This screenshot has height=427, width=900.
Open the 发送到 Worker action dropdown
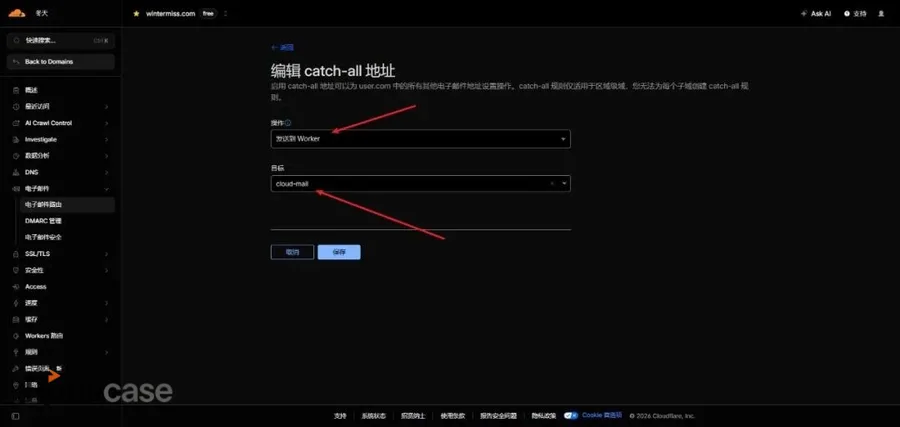421,139
